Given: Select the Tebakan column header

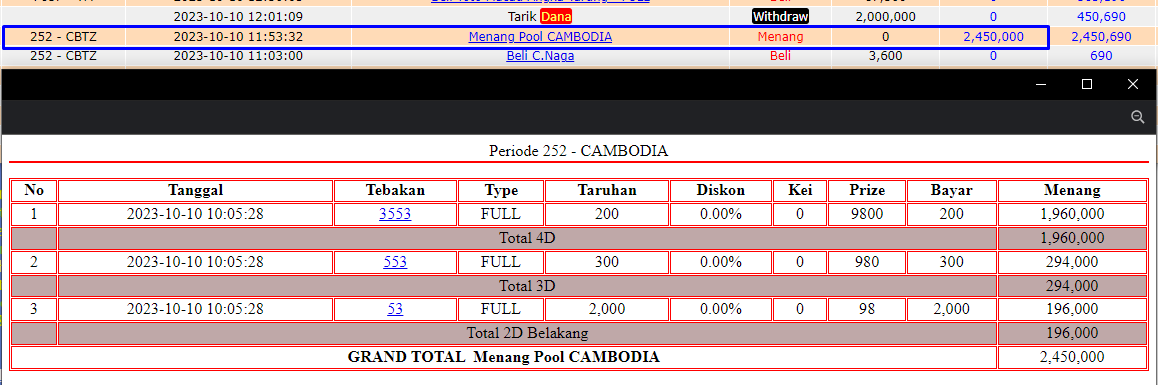Looking at the screenshot, I should point(395,190).
